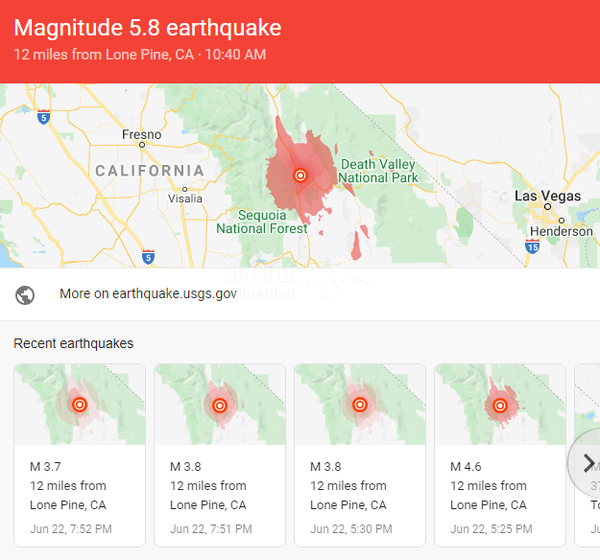
Task: Click the globe icon beside the USGS link
Action: [x=26, y=295]
